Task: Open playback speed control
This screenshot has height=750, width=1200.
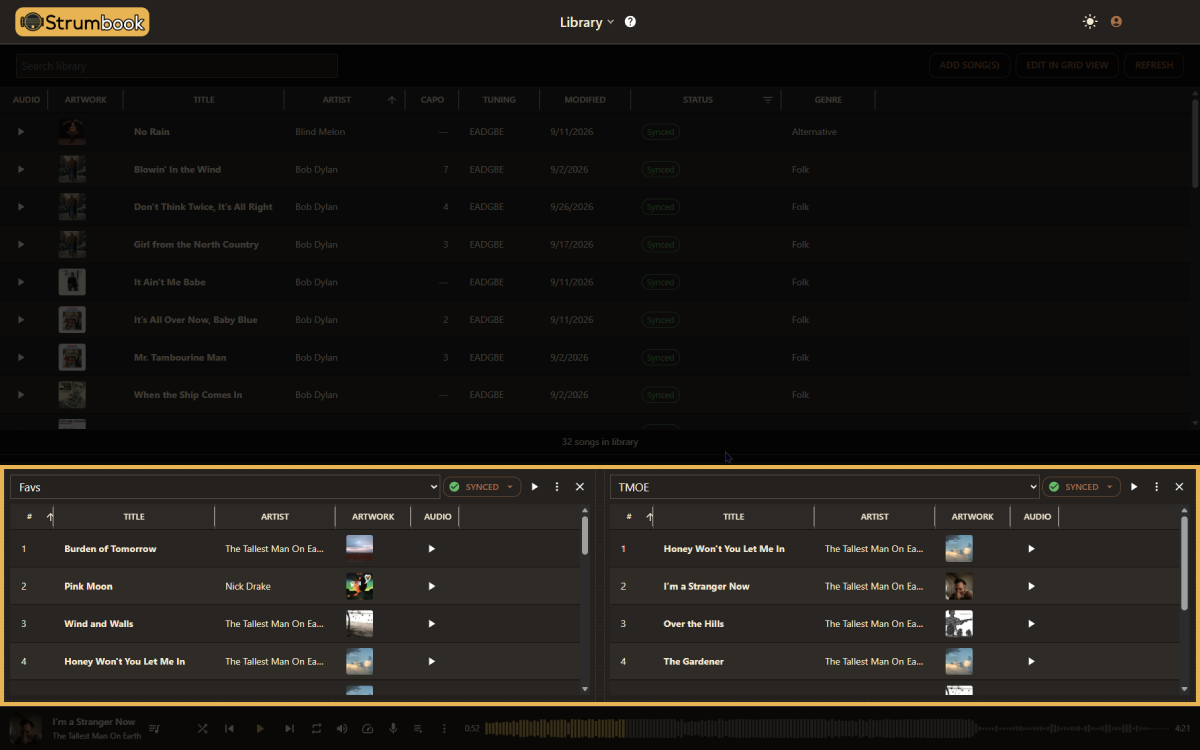Action: coord(367,729)
